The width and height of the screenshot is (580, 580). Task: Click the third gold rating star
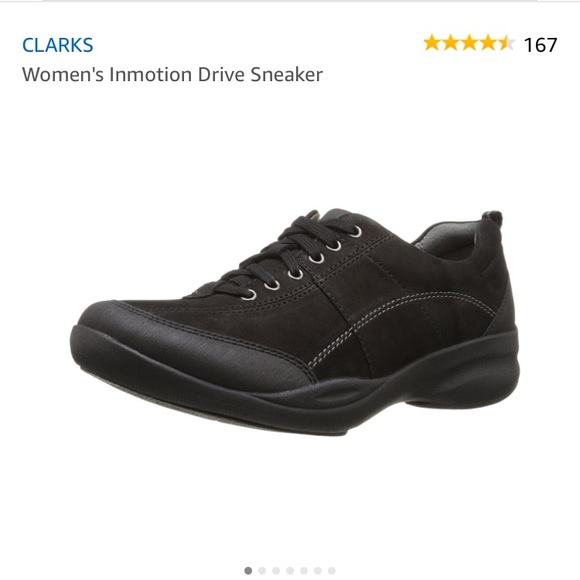(469, 43)
